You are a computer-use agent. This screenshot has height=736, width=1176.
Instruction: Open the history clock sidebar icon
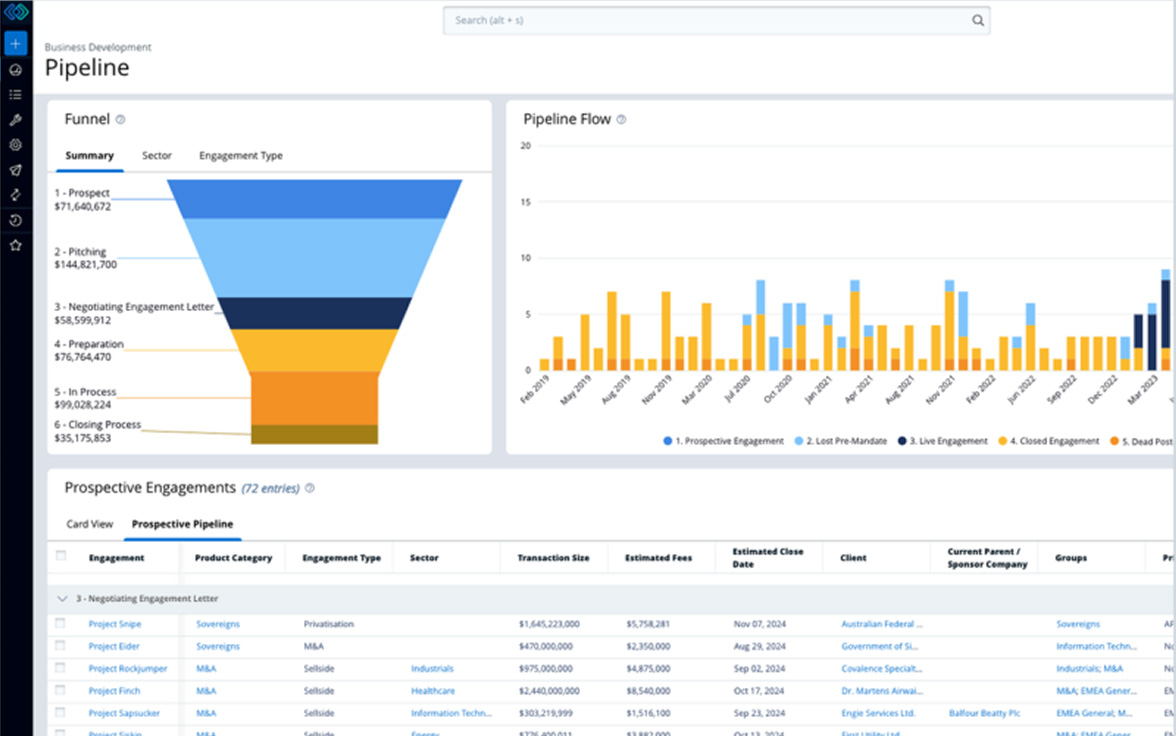click(15, 220)
